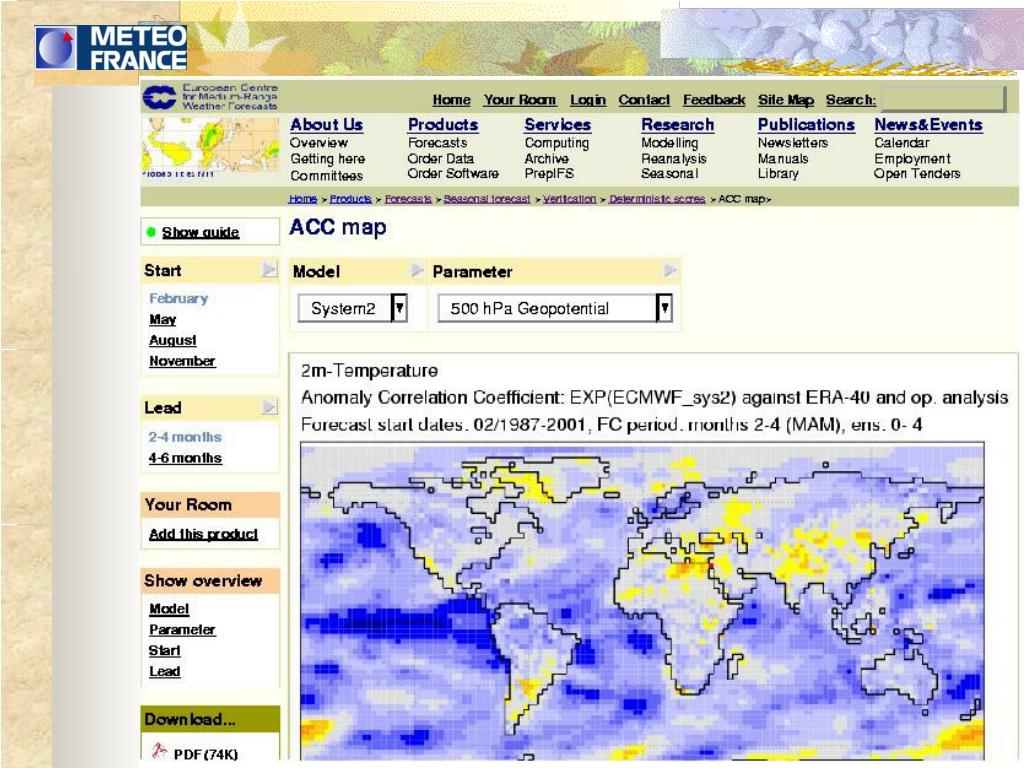Open Manuals page
Image resolution: width=1024 pixels, height=768 pixels.
[x=782, y=158]
